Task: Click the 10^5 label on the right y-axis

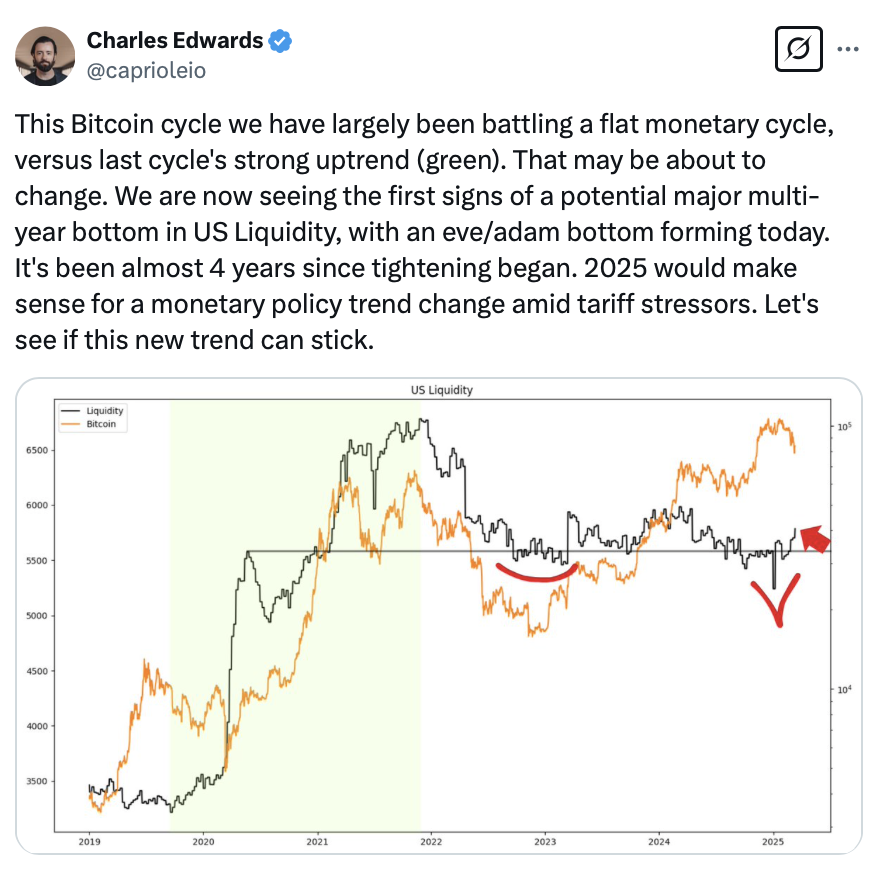Action: 845,424
